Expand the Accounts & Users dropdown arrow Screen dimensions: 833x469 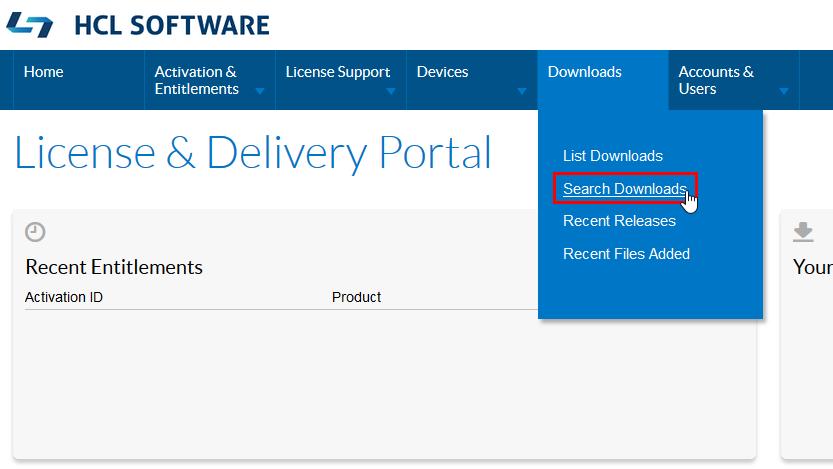point(784,91)
